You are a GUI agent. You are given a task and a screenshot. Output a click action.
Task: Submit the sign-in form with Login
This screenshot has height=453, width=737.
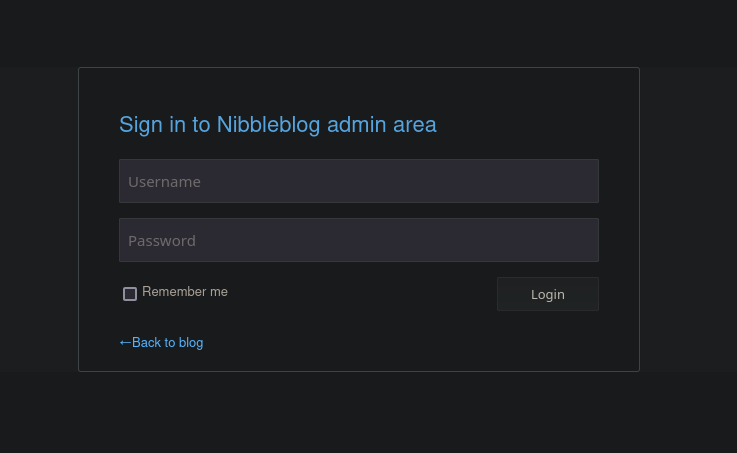(x=547, y=294)
